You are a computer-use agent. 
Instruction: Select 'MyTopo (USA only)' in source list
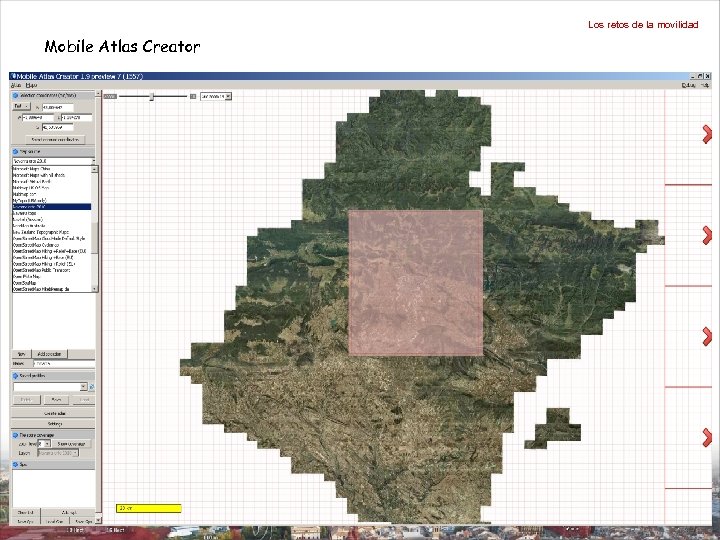point(51,201)
